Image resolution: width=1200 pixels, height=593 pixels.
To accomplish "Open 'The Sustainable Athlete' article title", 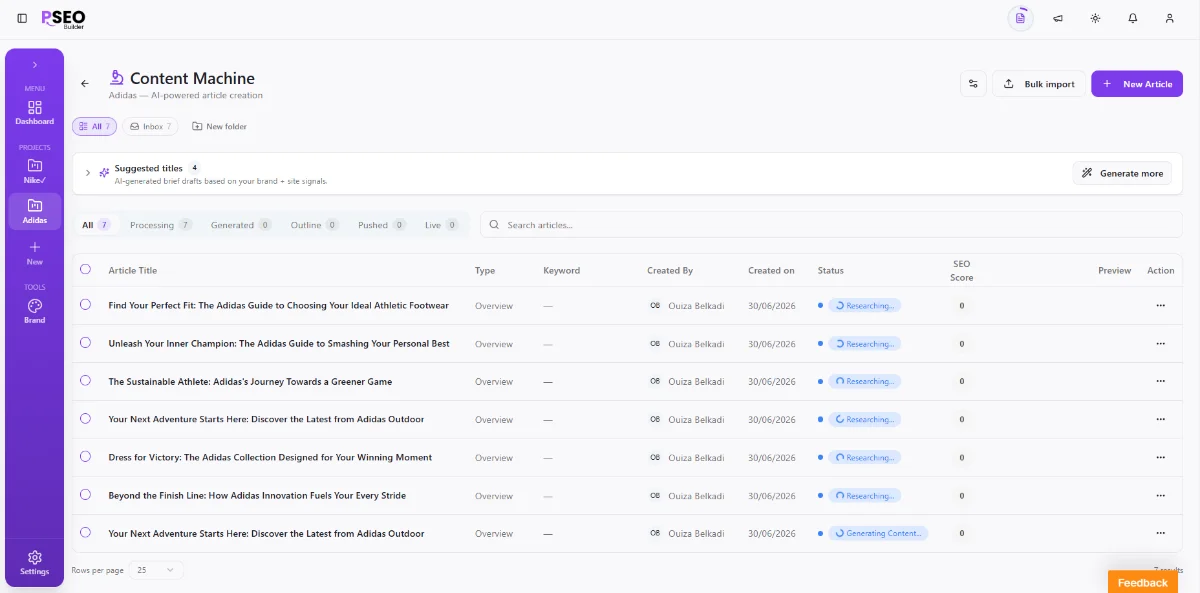I will [250, 382].
